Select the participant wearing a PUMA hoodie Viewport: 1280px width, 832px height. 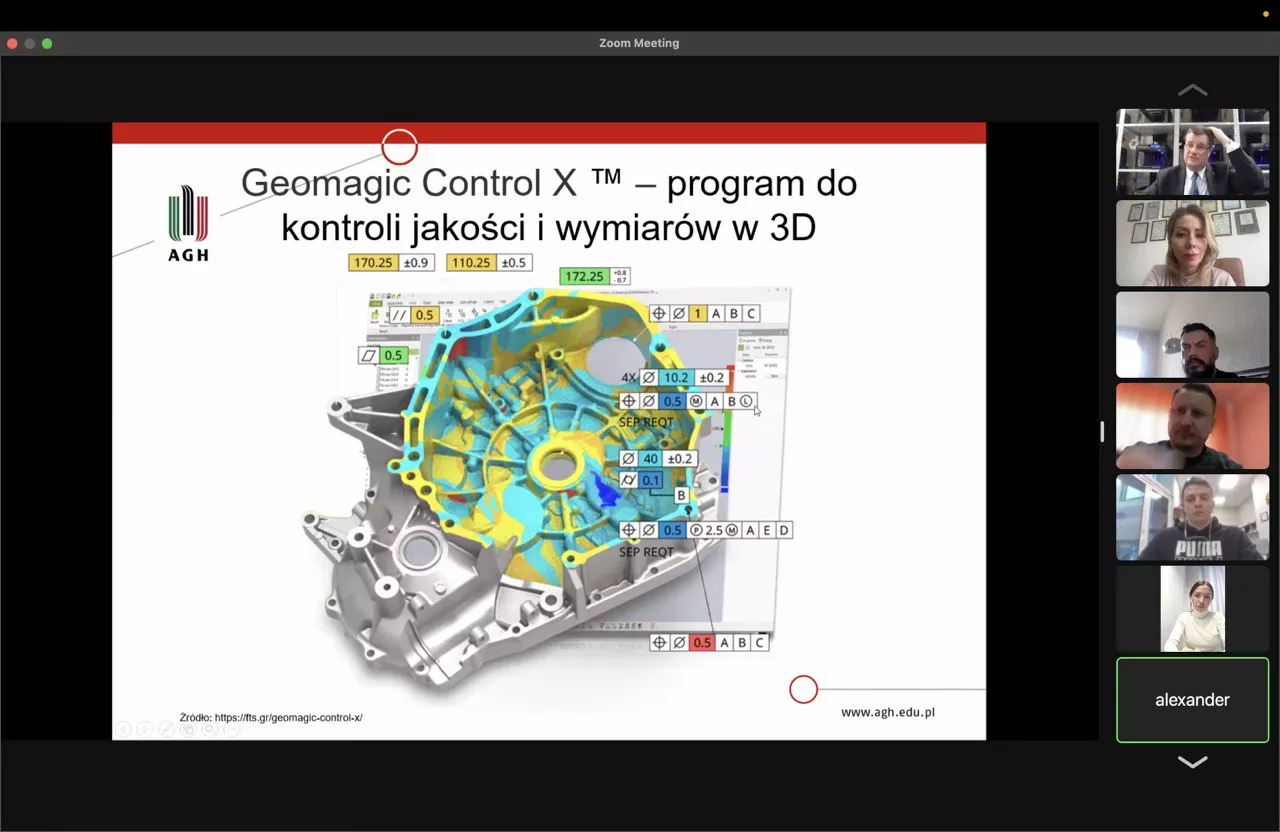point(1192,517)
